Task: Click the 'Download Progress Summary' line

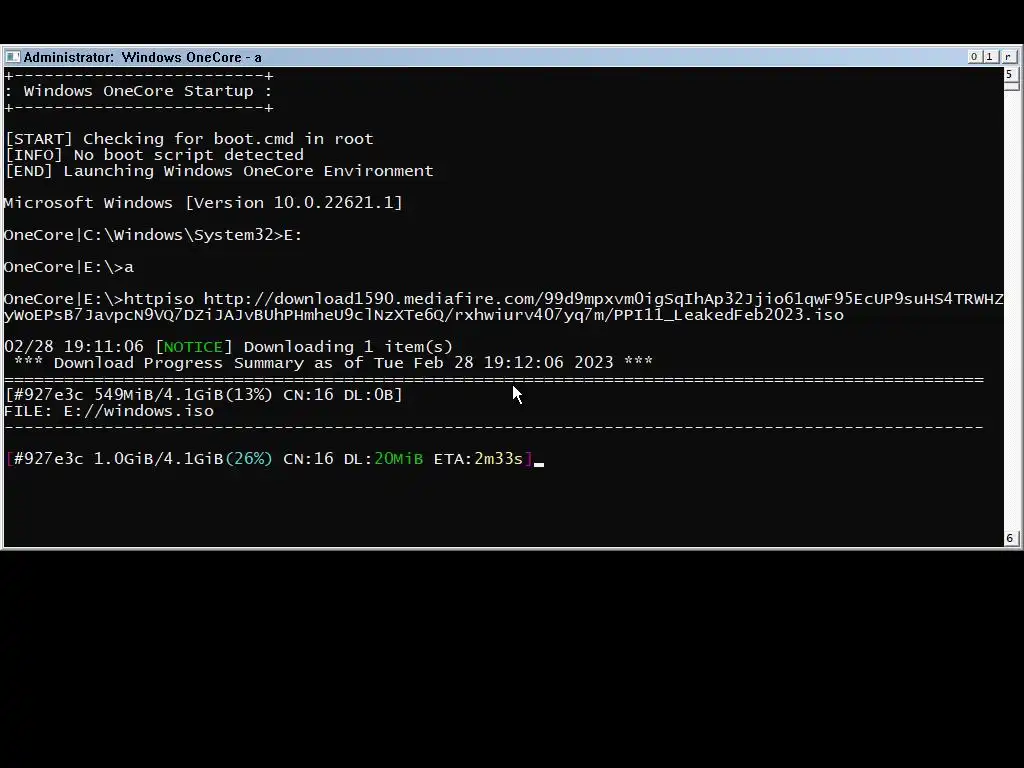Action: [x=333, y=362]
